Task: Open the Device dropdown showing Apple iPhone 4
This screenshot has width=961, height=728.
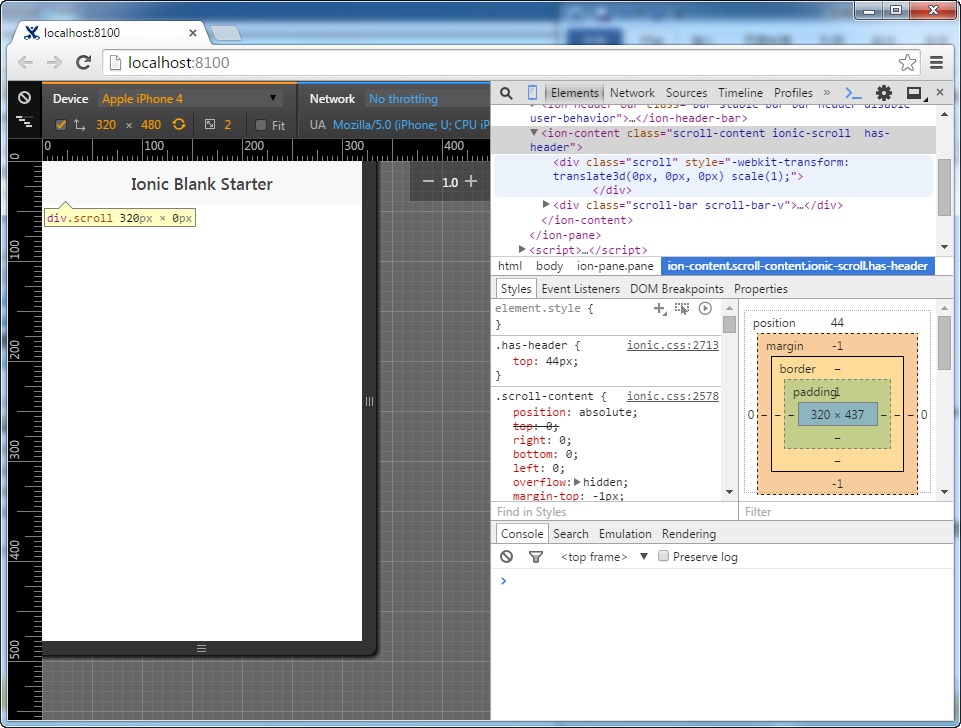Action: (190, 99)
